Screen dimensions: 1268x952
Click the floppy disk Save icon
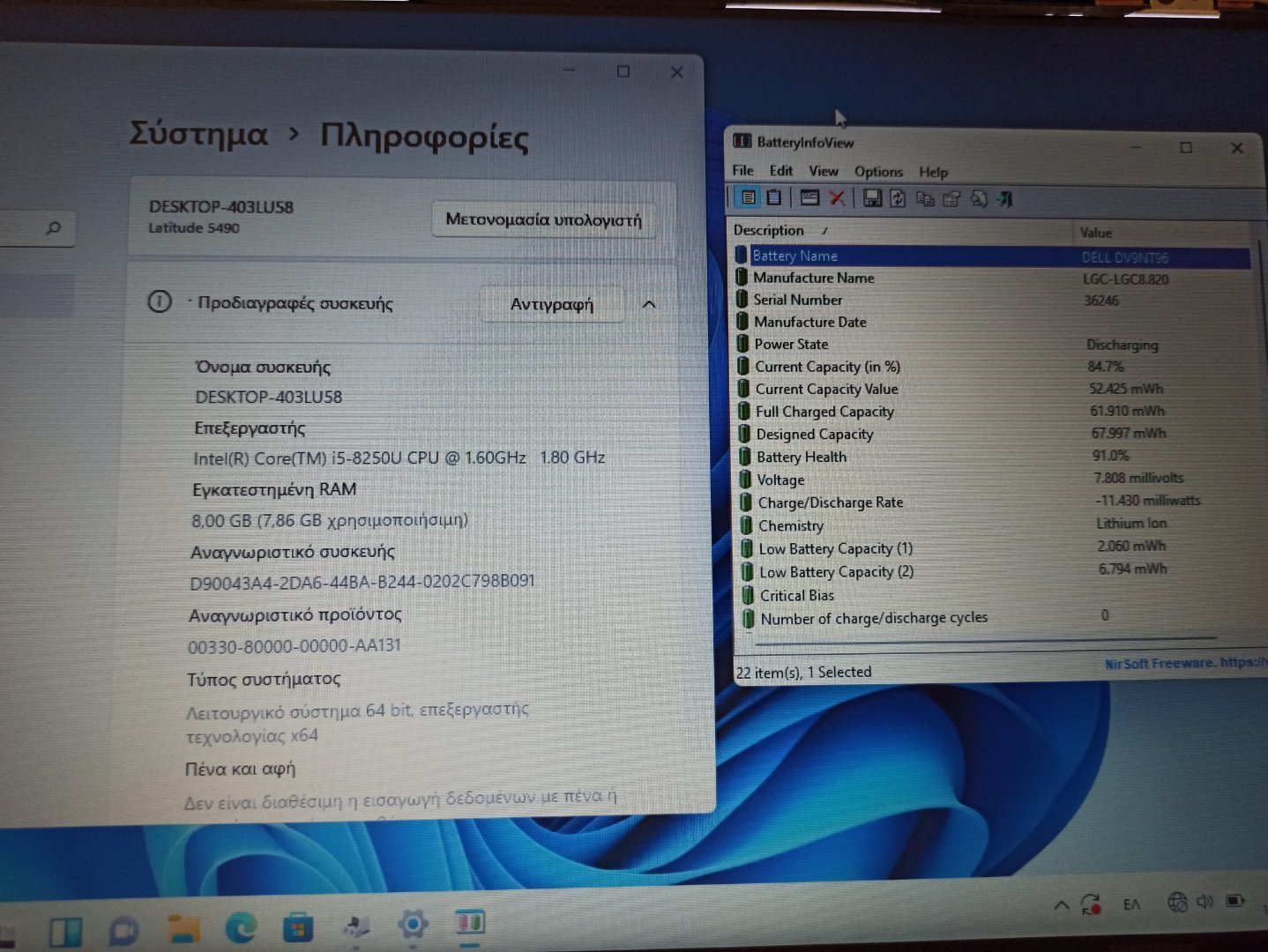(x=872, y=198)
